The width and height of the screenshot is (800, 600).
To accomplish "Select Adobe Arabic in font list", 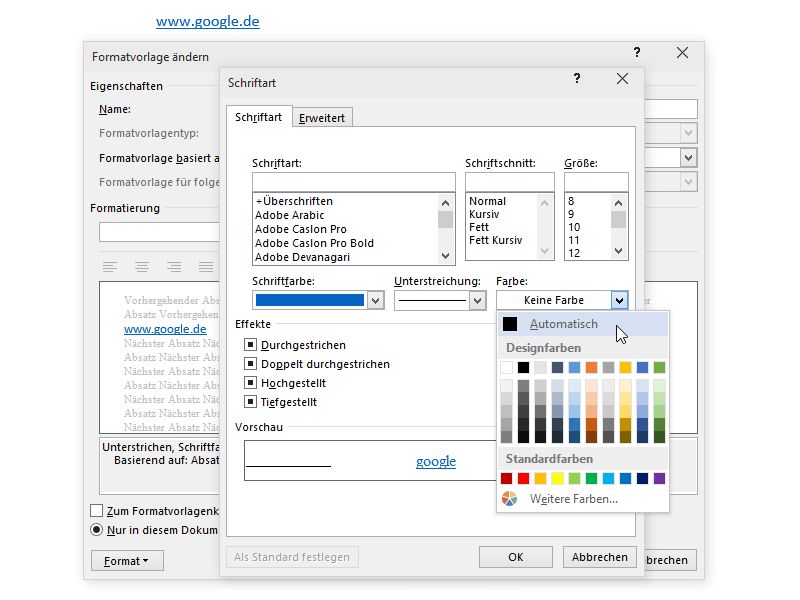I will pyautogui.click(x=289, y=215).
